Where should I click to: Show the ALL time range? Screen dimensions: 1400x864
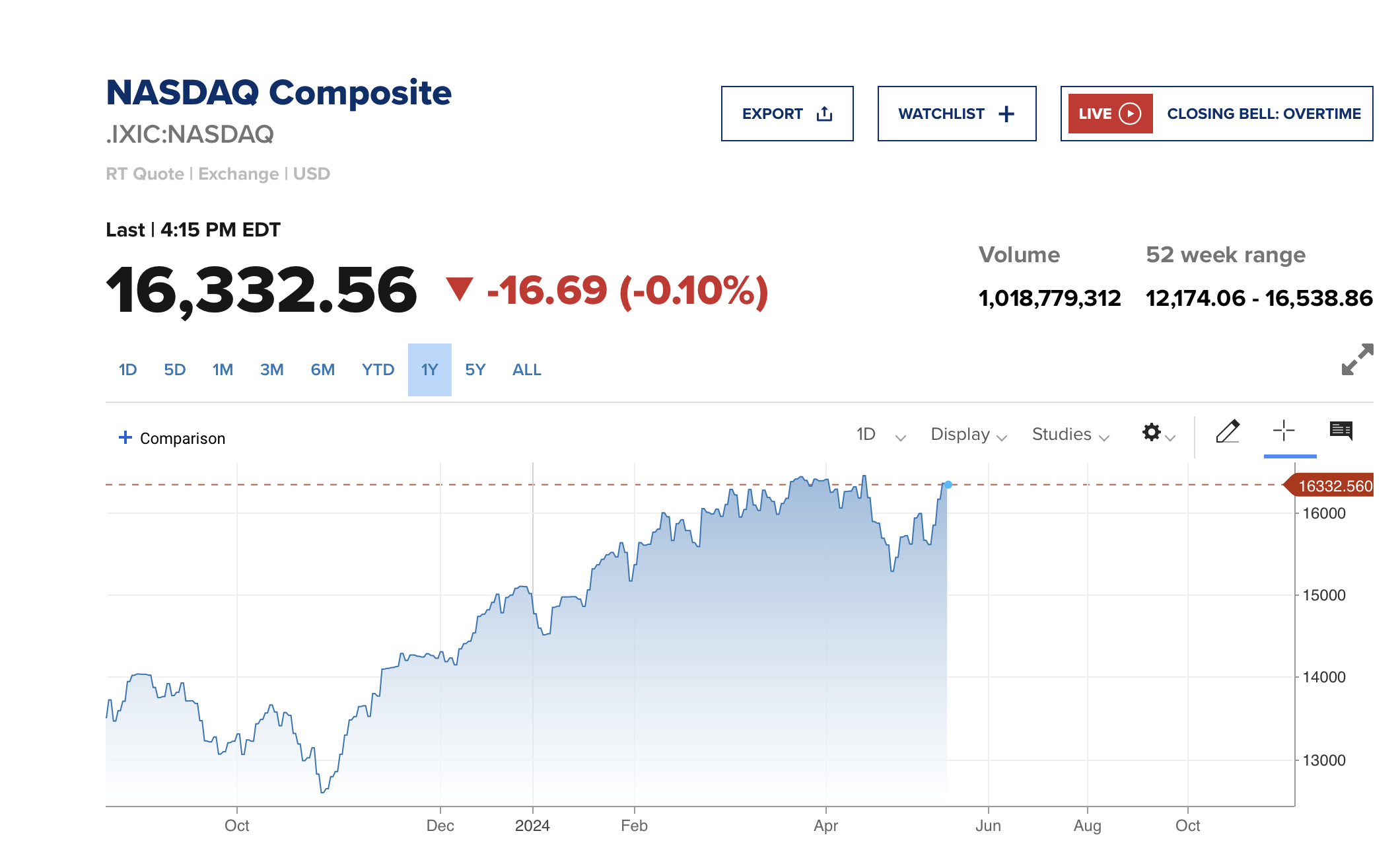[x=526, y=370]
